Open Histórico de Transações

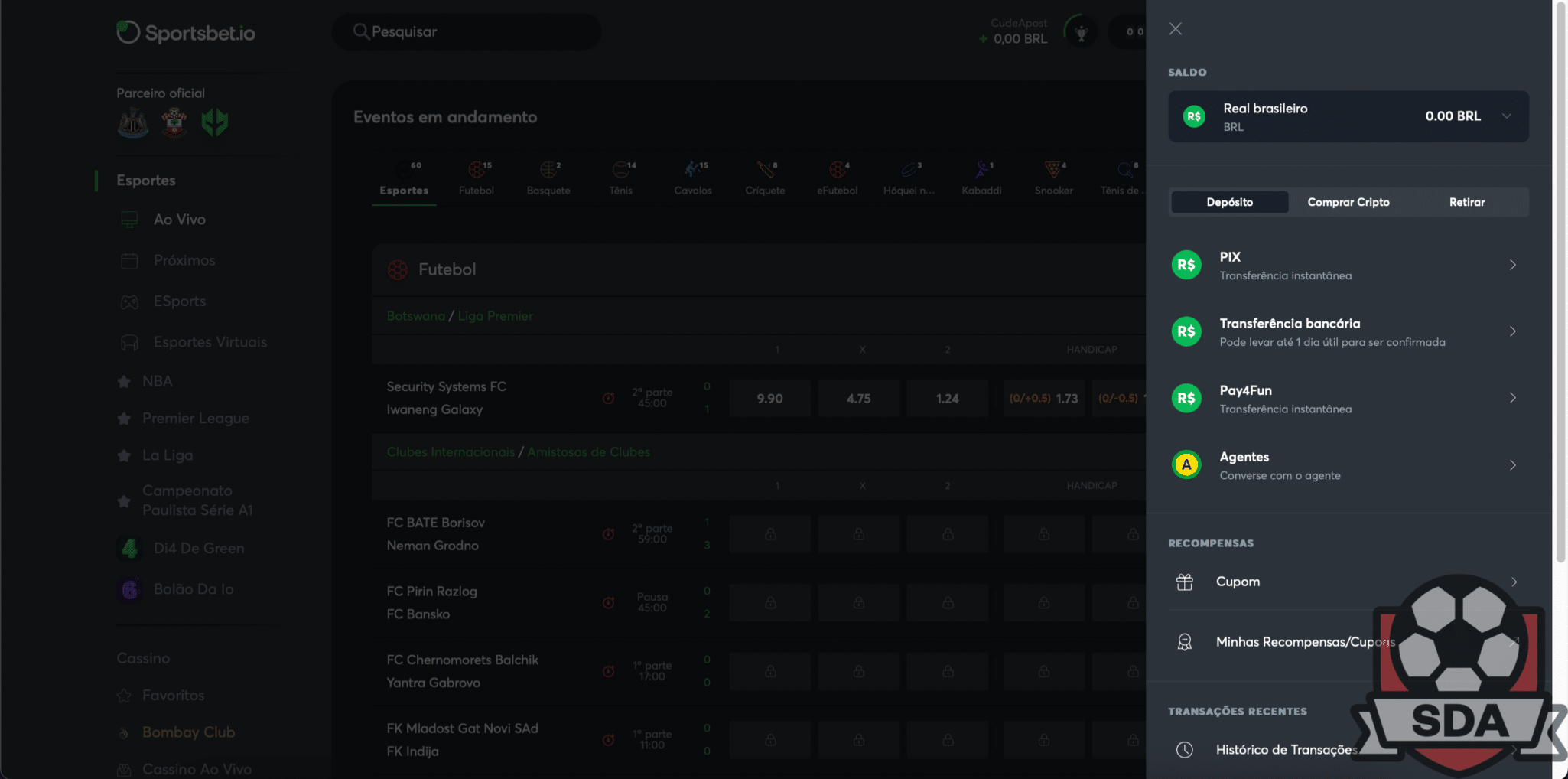click(x=1348, y=750)
